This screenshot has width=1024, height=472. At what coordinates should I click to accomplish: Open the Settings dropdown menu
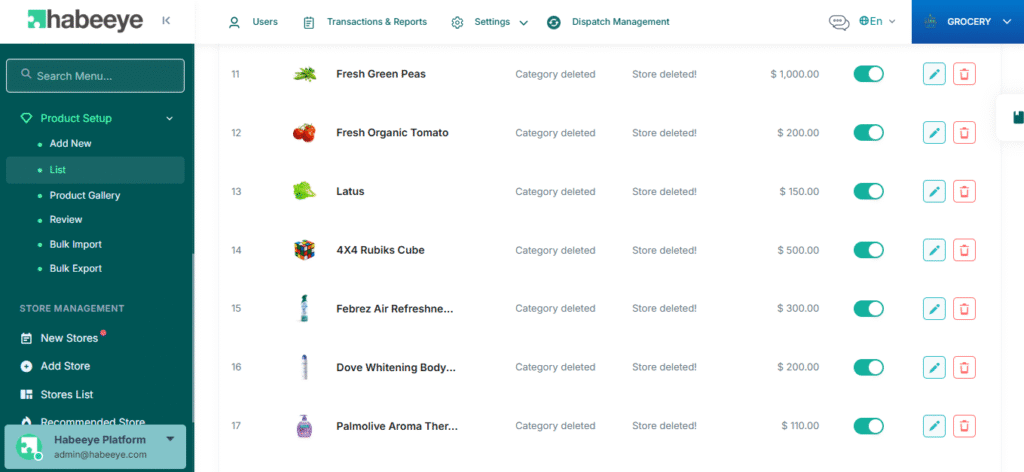click(489, 22)
